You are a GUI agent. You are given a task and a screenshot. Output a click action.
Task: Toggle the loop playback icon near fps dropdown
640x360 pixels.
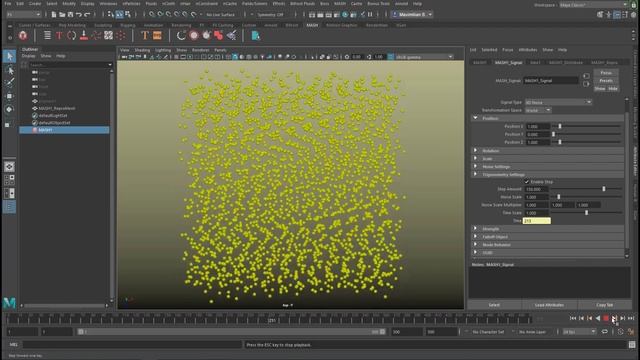pyautogui.click(x=604, y=332)
